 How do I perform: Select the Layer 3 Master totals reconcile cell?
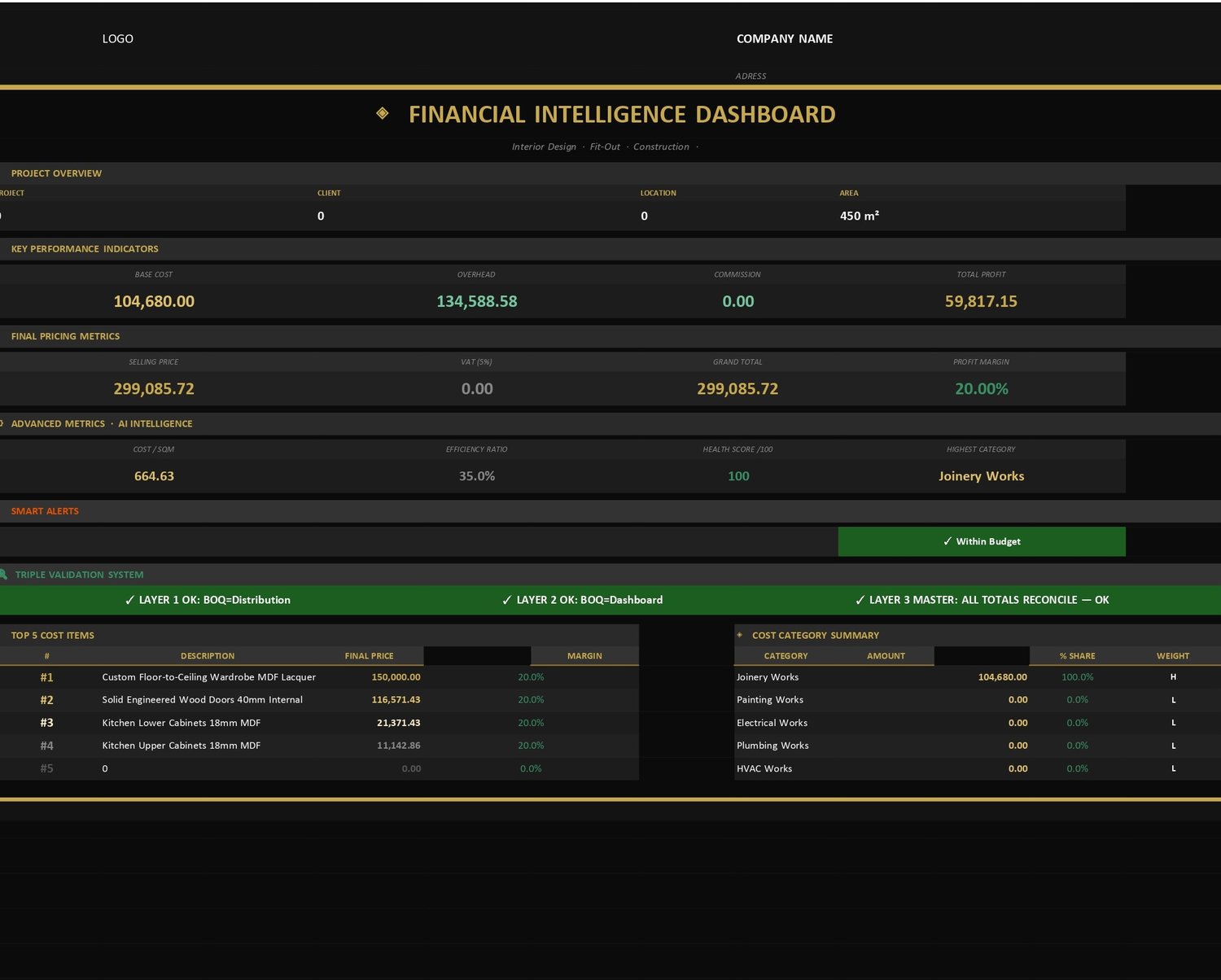click(x=982, y=600)
